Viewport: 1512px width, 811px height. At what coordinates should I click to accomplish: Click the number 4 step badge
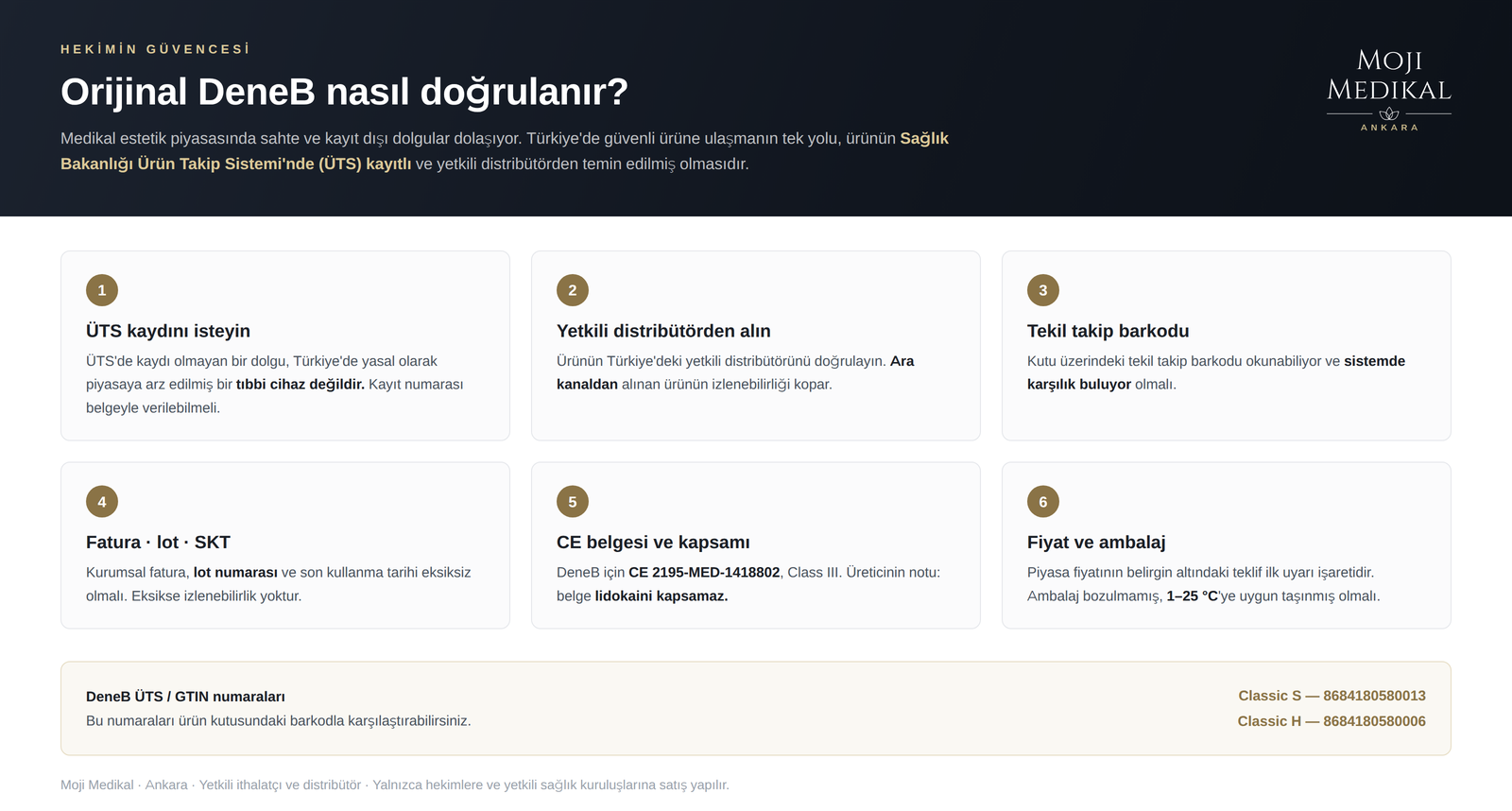pyautogui.click(x=102, y=502)
